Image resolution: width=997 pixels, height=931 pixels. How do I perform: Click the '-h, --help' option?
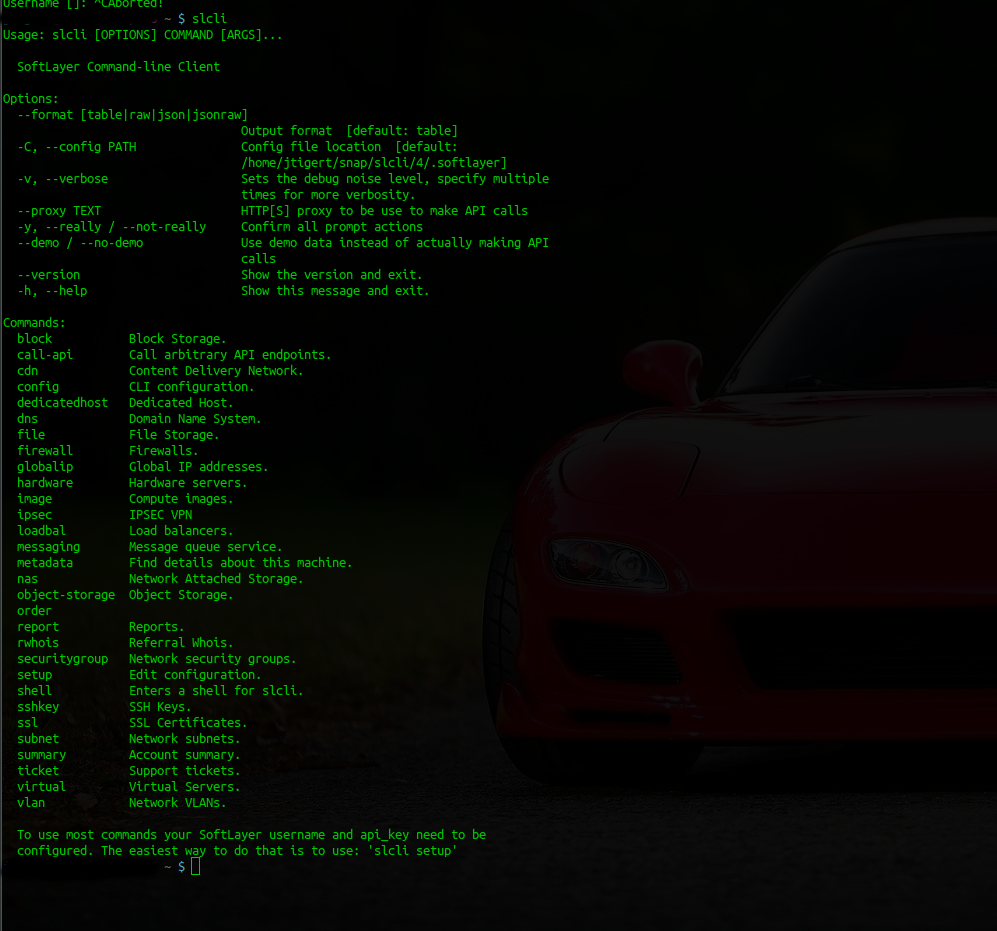pyautogui.click(x=52, y=291)
